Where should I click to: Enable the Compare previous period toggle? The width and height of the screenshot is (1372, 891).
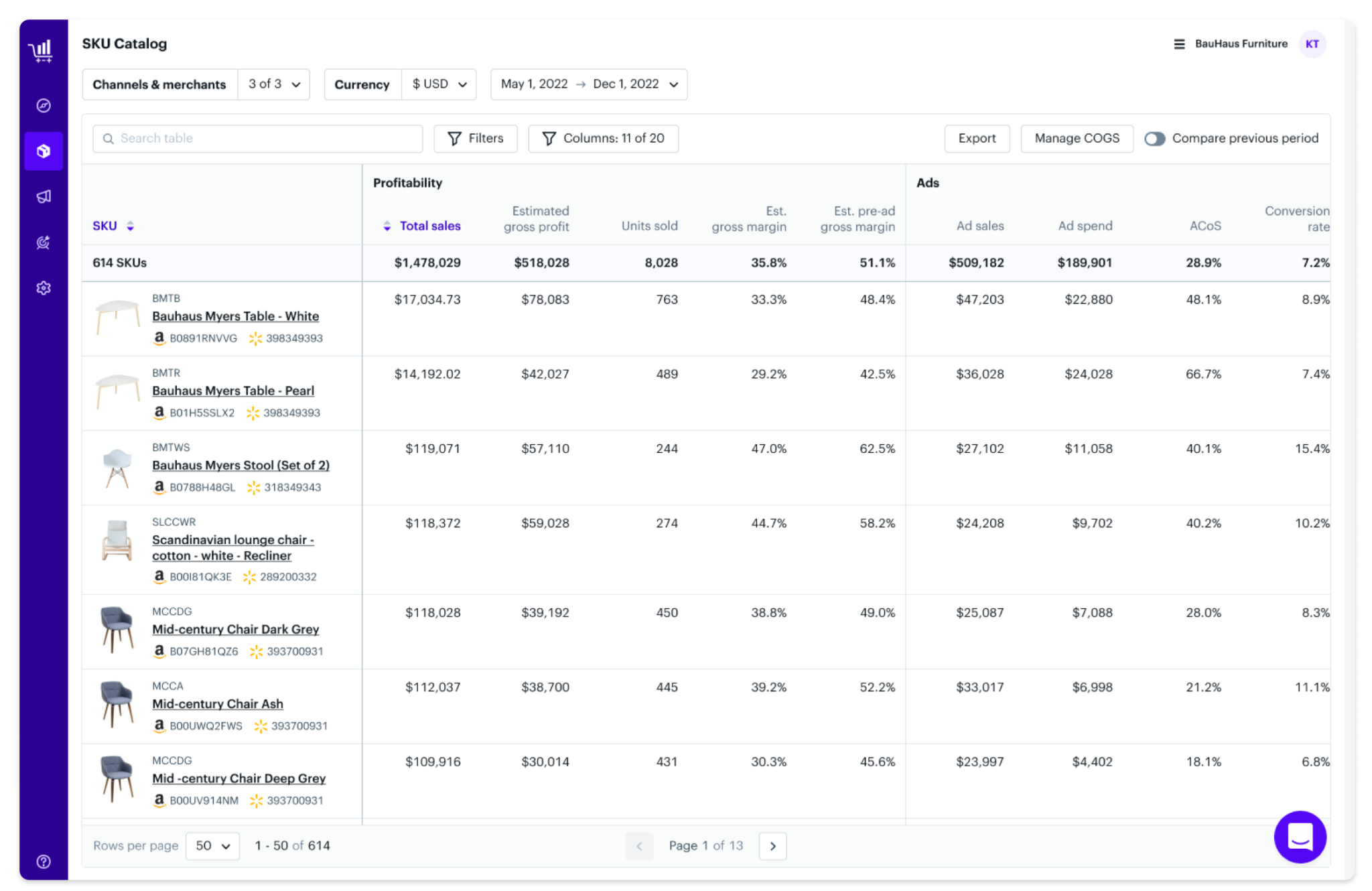click(x=1155, y=139)
